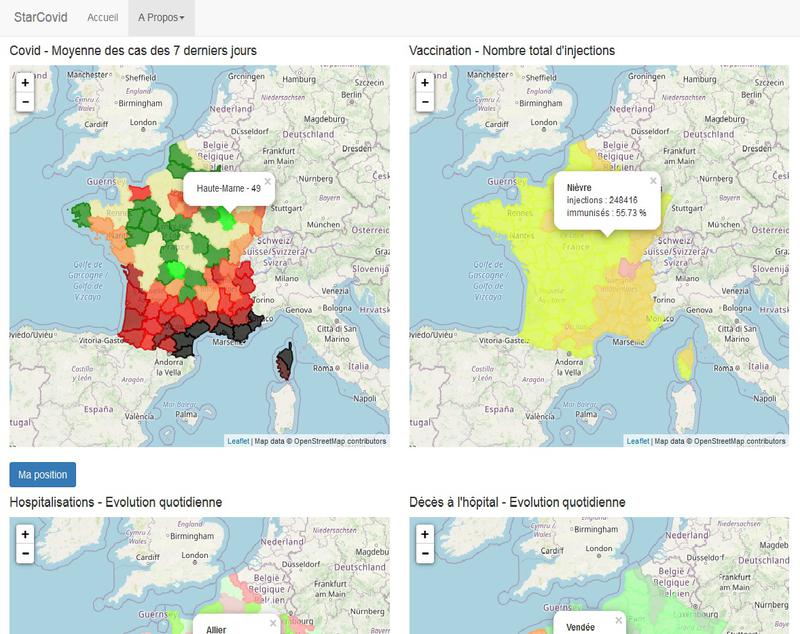Close the Allier popup
This screenshot has height=634, width=800.
(273, 623)
